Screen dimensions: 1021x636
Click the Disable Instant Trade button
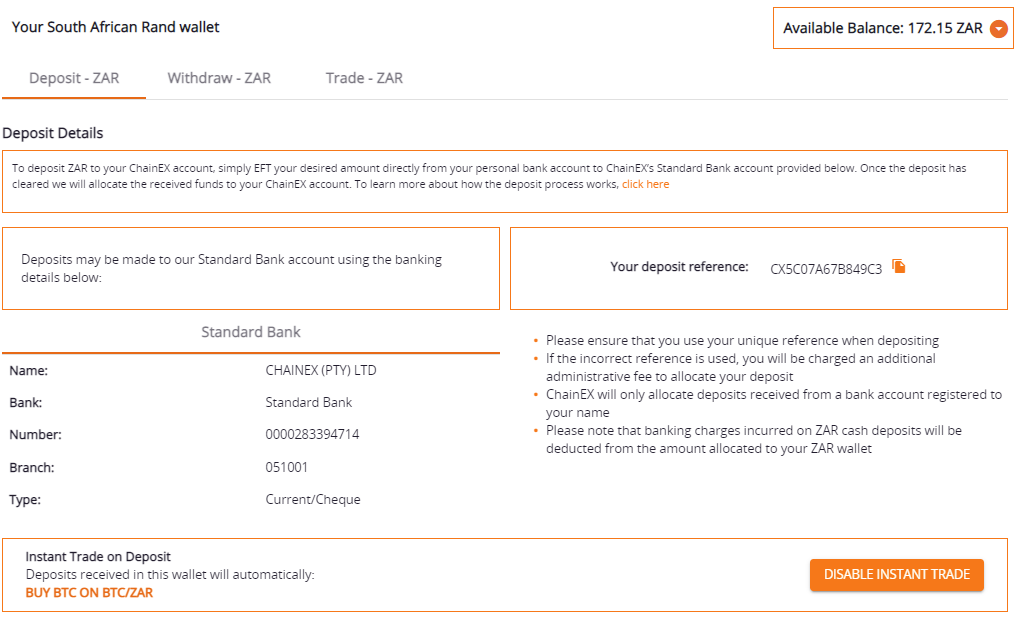coord(897,575)
